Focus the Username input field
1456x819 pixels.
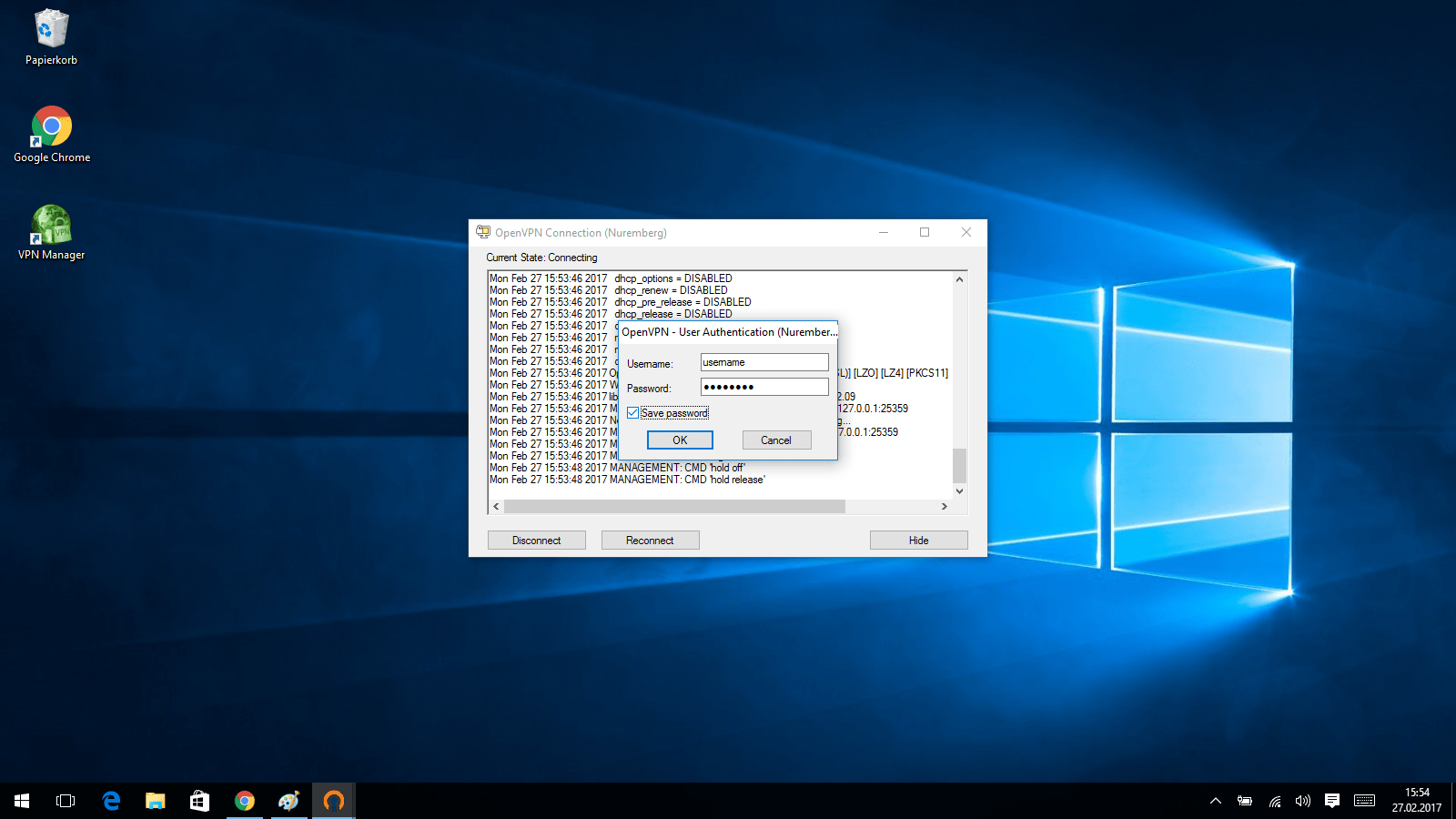(x=764, y=362)
